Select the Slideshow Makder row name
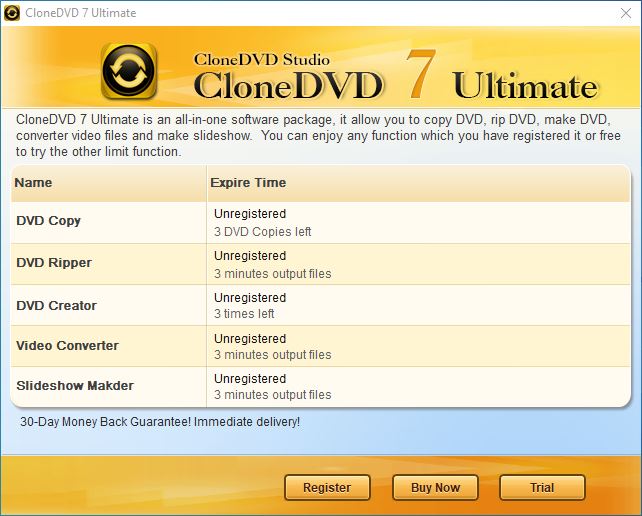The image size is (642, 516). [75, 386]
